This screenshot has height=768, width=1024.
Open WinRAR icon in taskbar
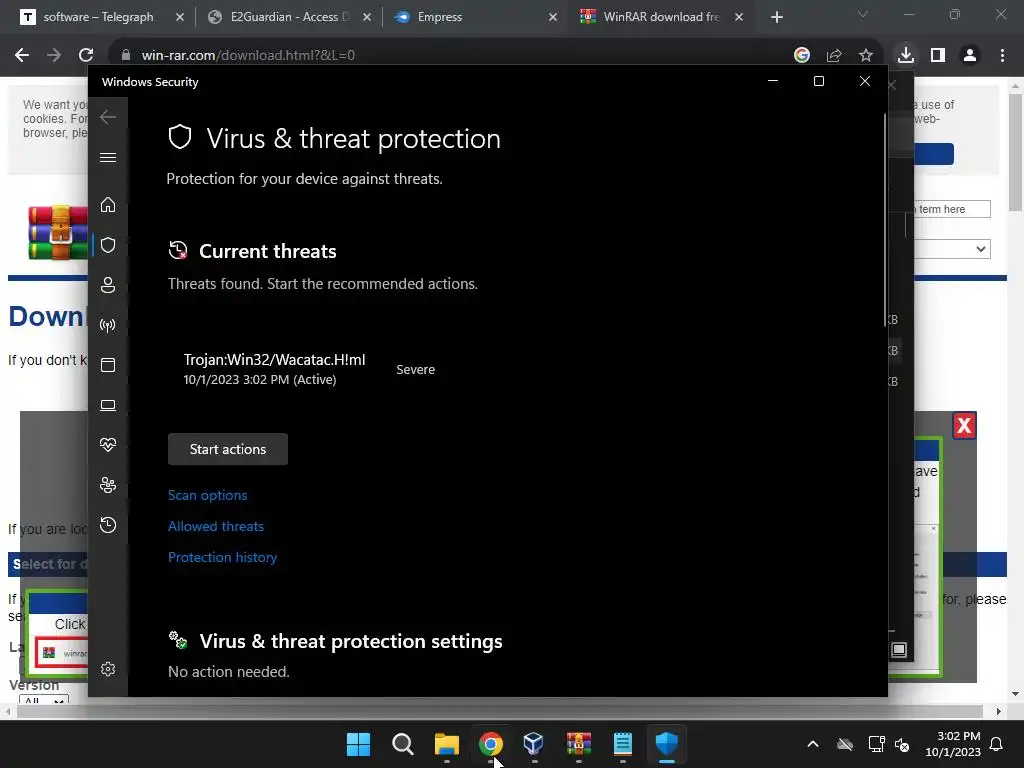click(579, 744)
